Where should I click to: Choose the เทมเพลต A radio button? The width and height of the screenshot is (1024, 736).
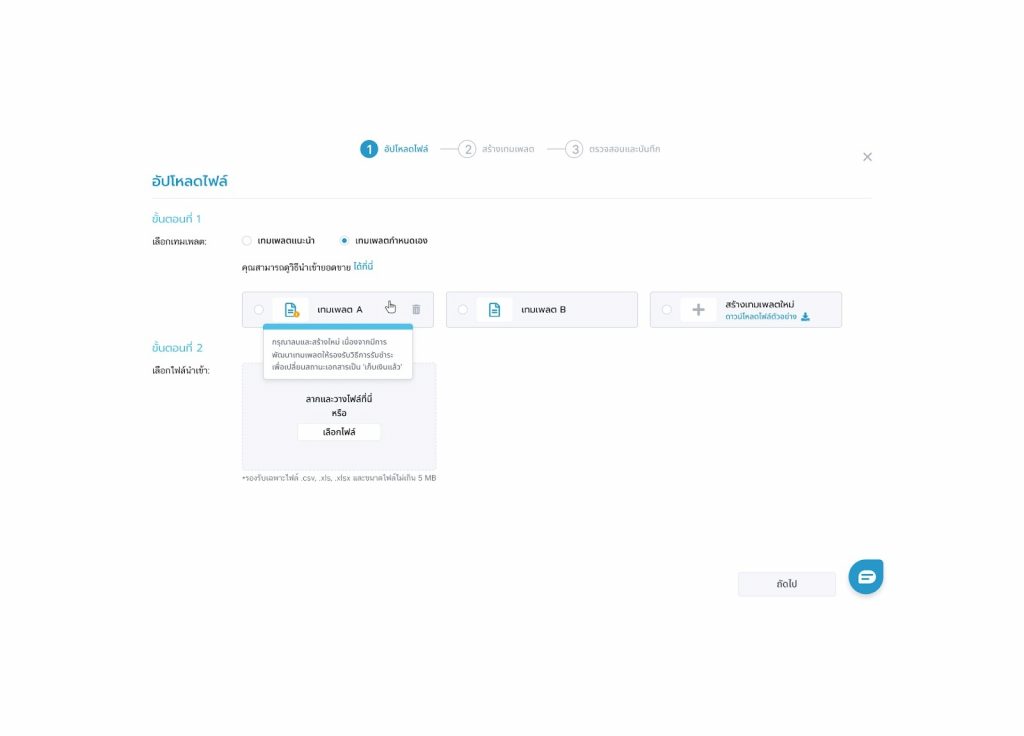pyautogui.click(x=259, y=310)
